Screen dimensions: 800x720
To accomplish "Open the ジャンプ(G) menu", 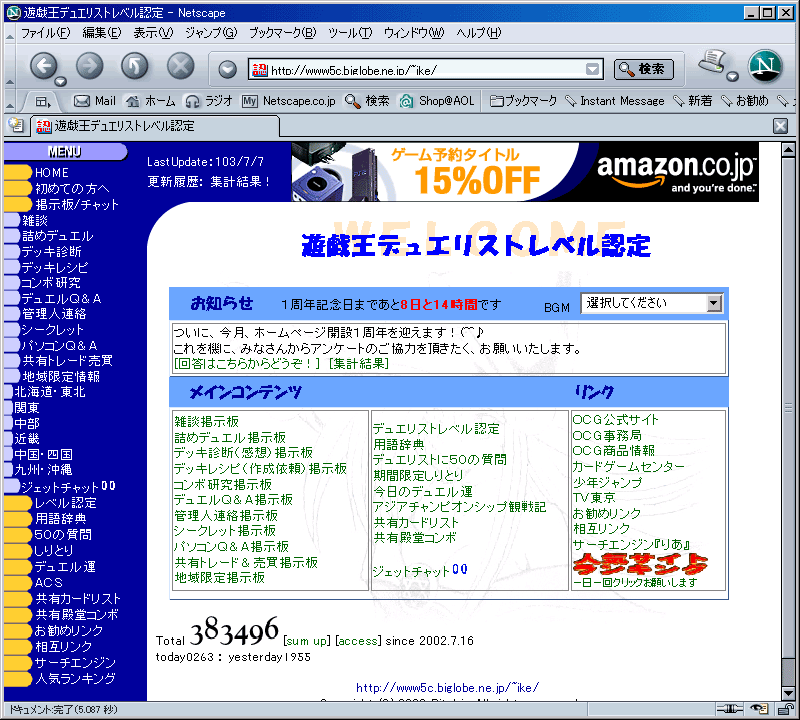I will click(x=211, y=33).
